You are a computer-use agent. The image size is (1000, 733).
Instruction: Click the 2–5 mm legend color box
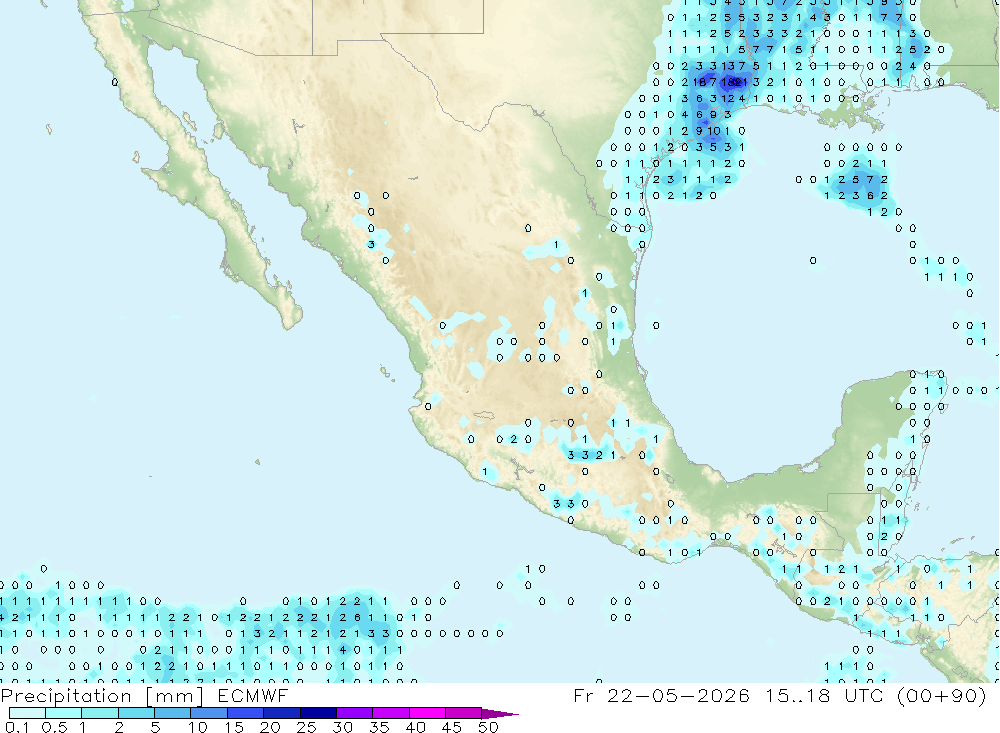(136, 713)
